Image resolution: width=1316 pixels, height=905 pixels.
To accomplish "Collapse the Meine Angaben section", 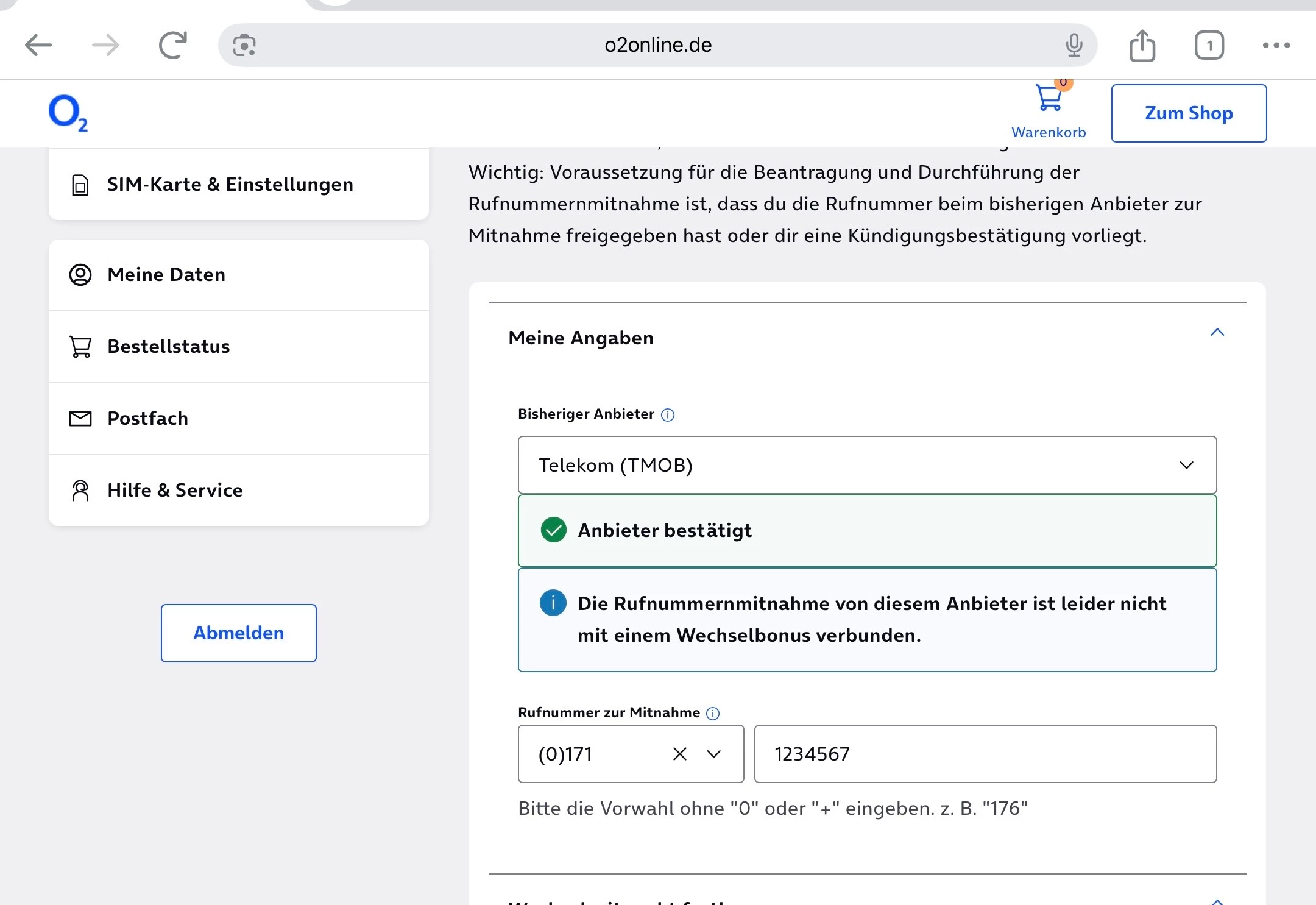I will pos(1217,333).
